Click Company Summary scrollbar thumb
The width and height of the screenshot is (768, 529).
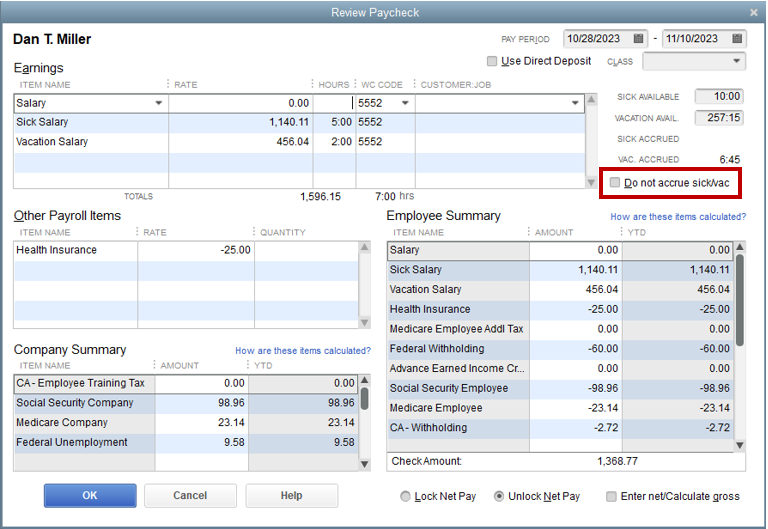(364, 399)
